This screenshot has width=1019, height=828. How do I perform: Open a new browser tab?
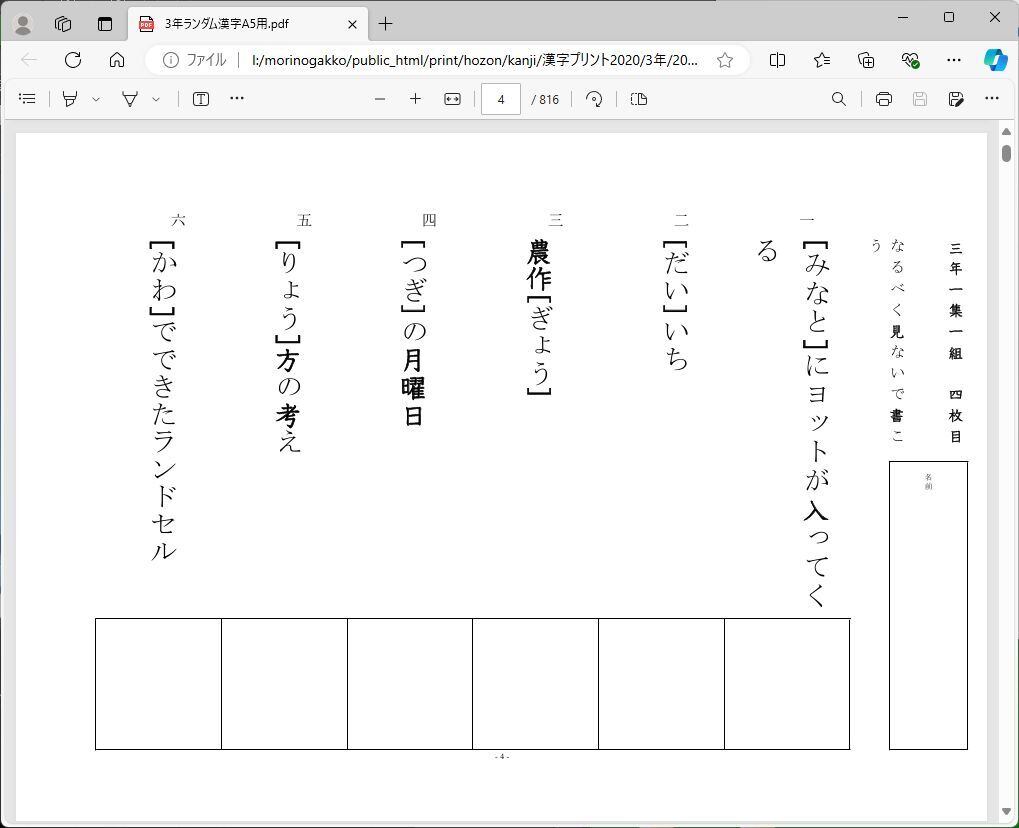coord(385,24)
